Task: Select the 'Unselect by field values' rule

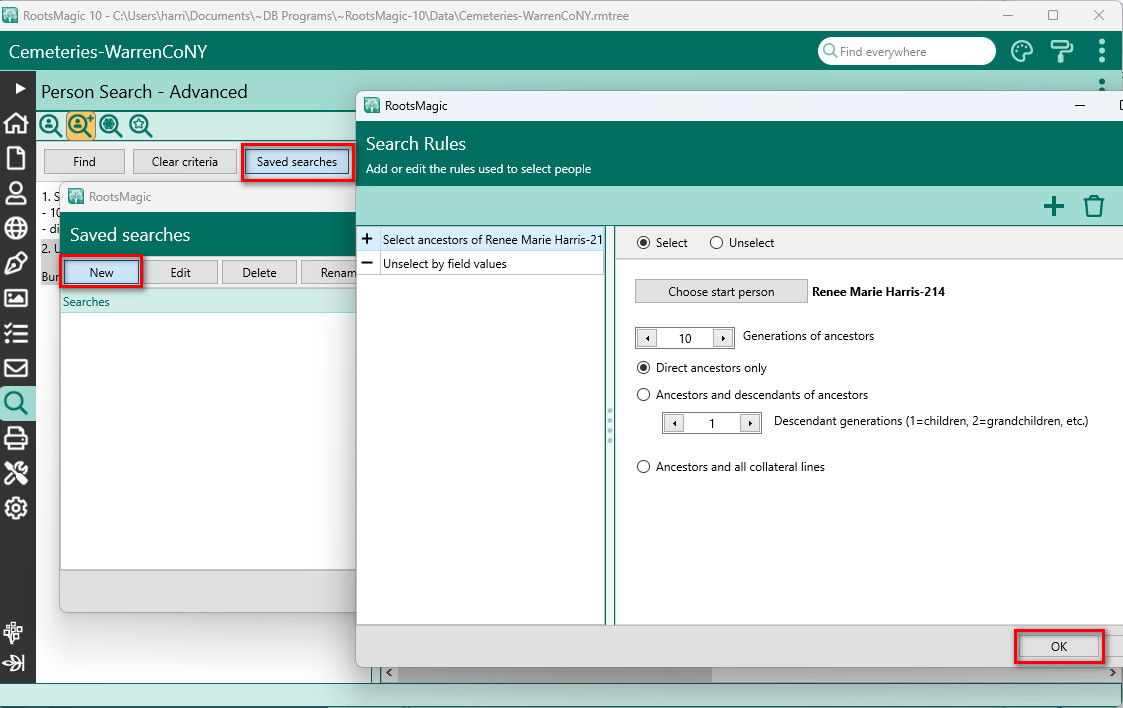Action: click(481, 263)
